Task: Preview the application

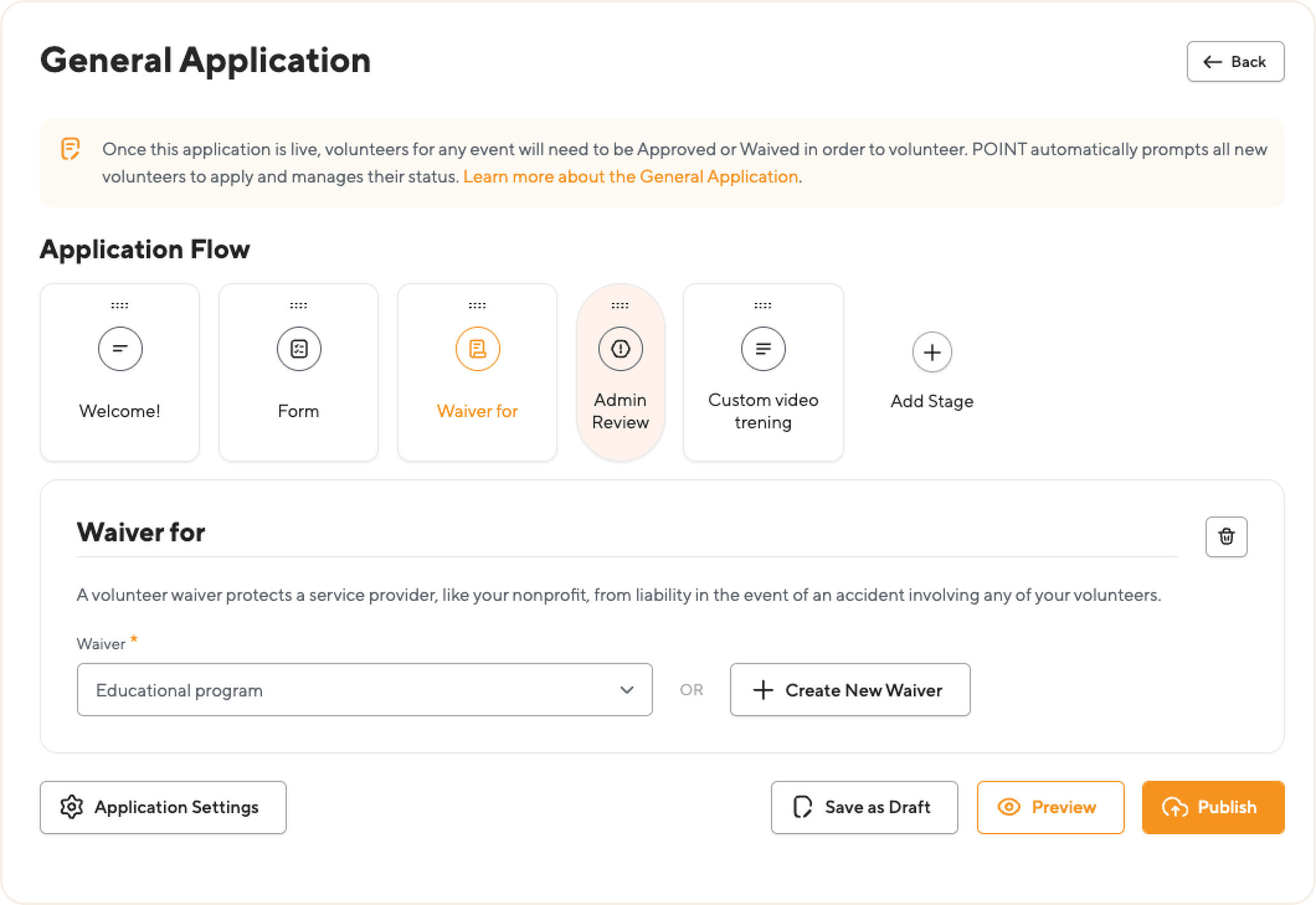Action: pos(1050,807)
